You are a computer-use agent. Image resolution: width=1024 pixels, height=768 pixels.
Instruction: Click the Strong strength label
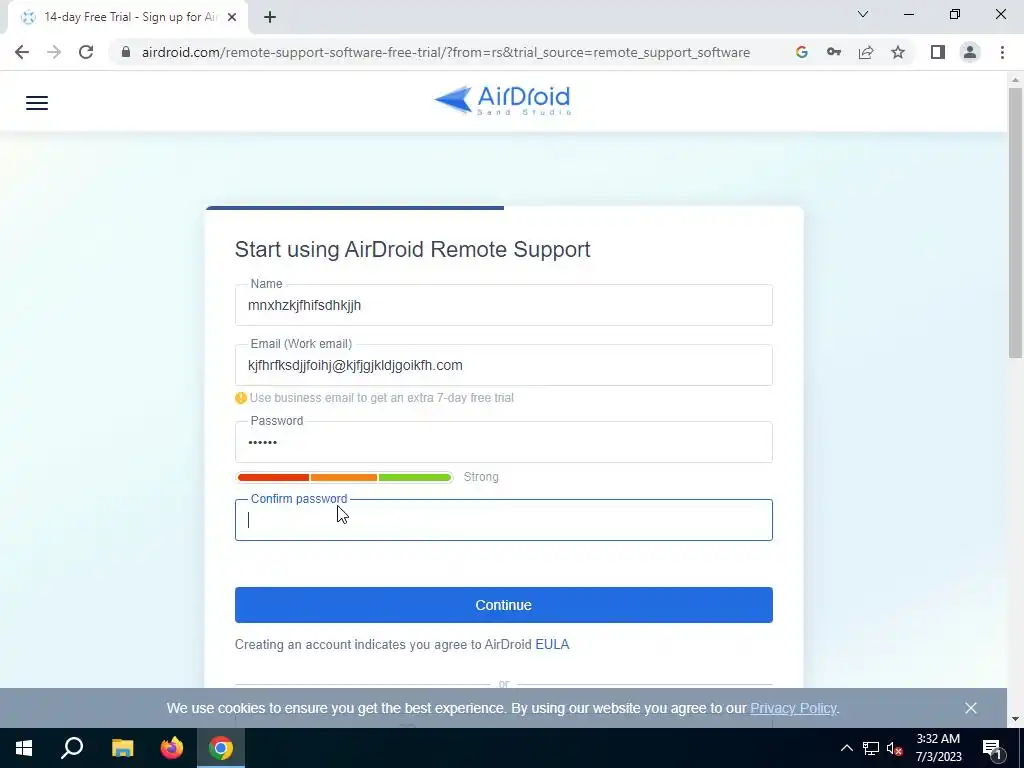[481, 477]
